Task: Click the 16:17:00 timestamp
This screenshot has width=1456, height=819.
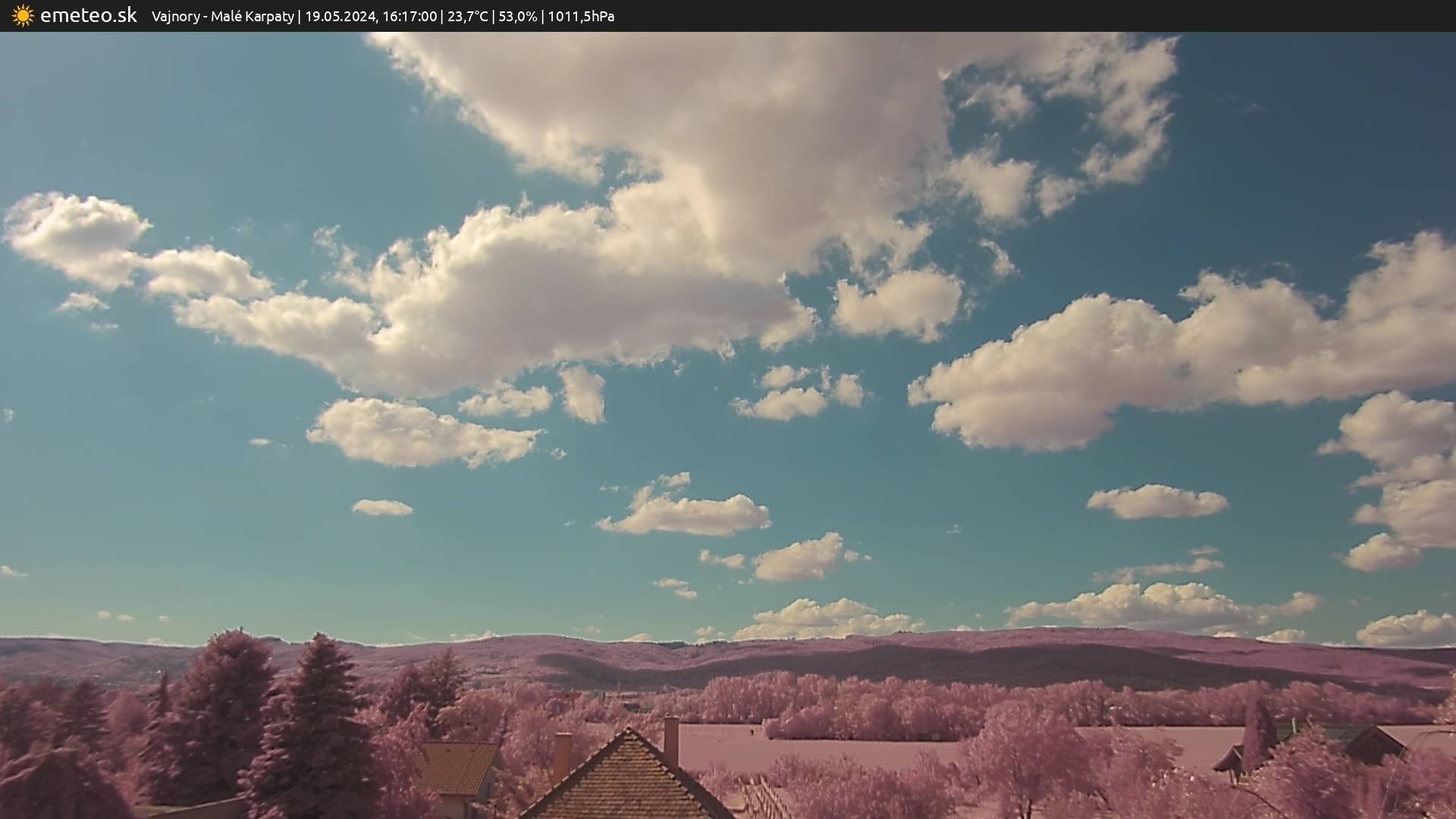Action: point(409,17)
